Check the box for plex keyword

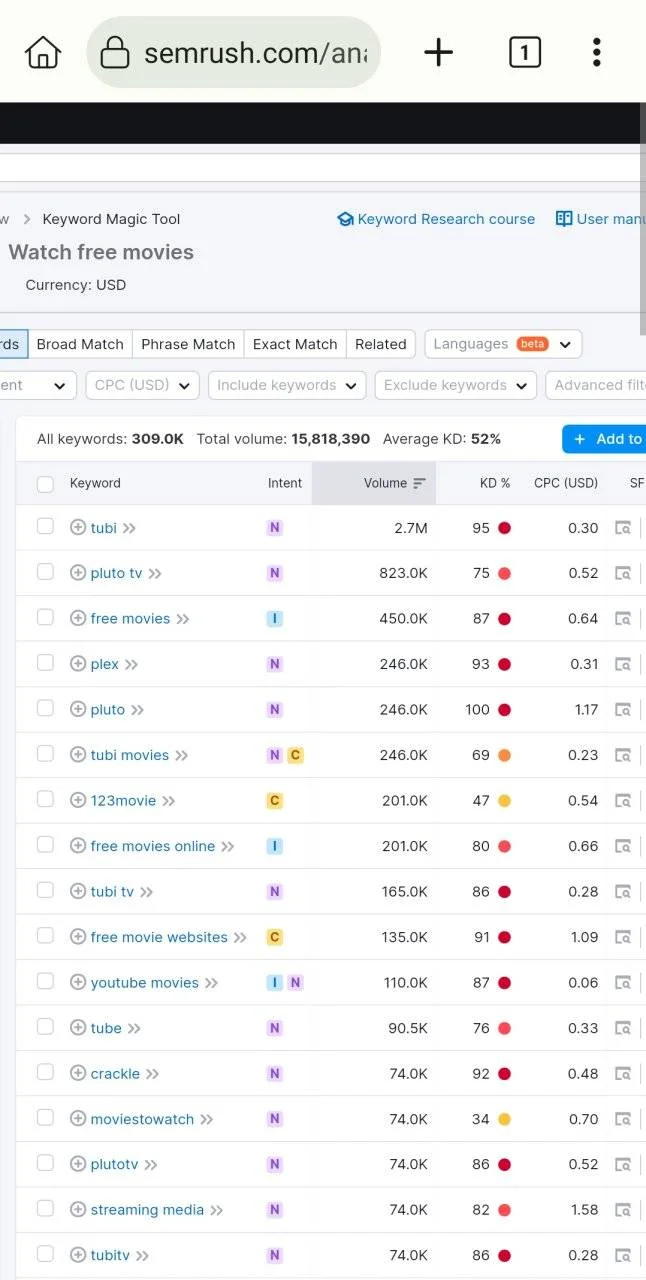(45, 662)
